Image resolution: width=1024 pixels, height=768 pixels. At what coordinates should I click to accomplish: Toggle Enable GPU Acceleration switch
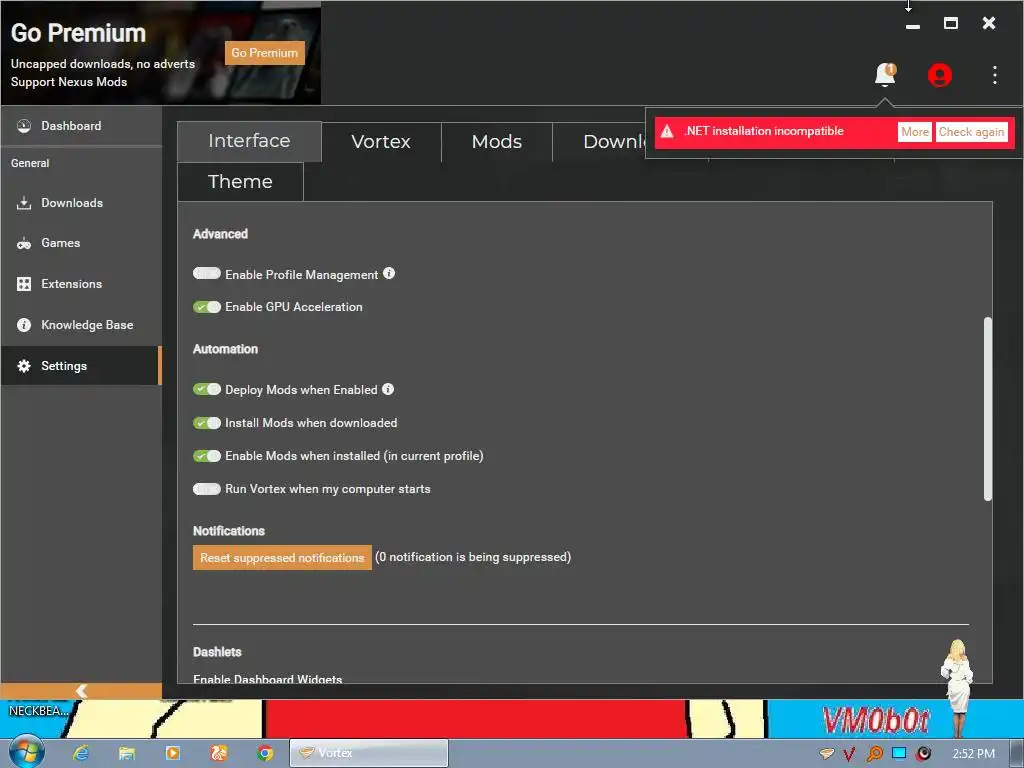tap(207, 307)
